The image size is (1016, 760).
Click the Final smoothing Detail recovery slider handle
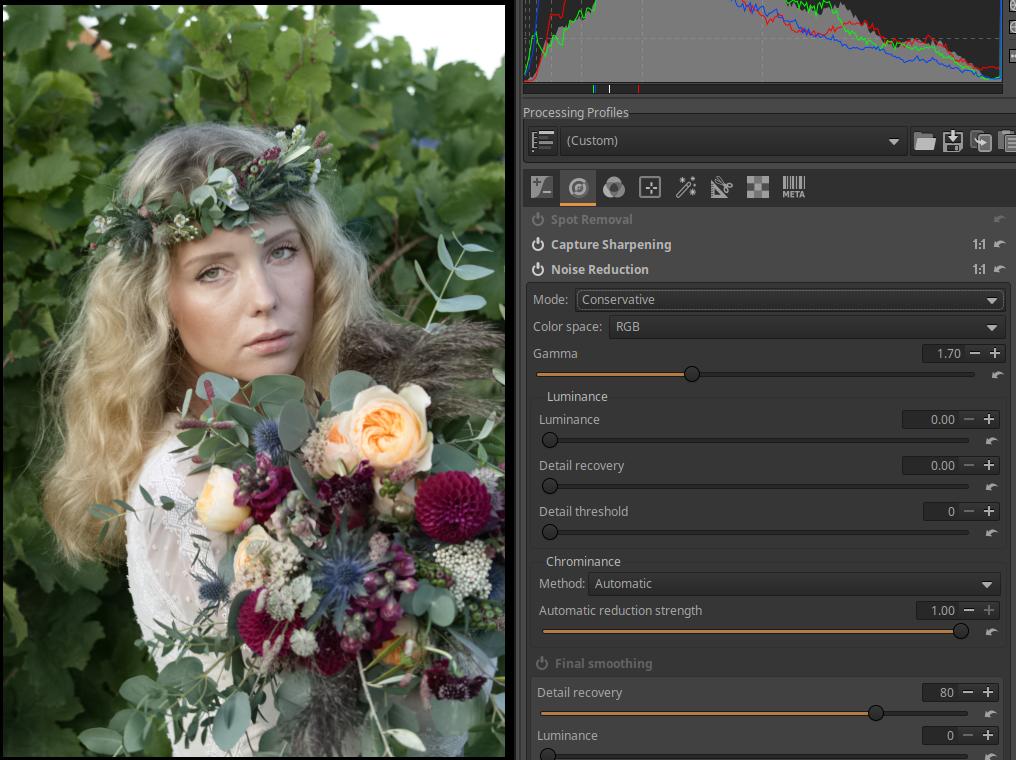click(876, 713)
